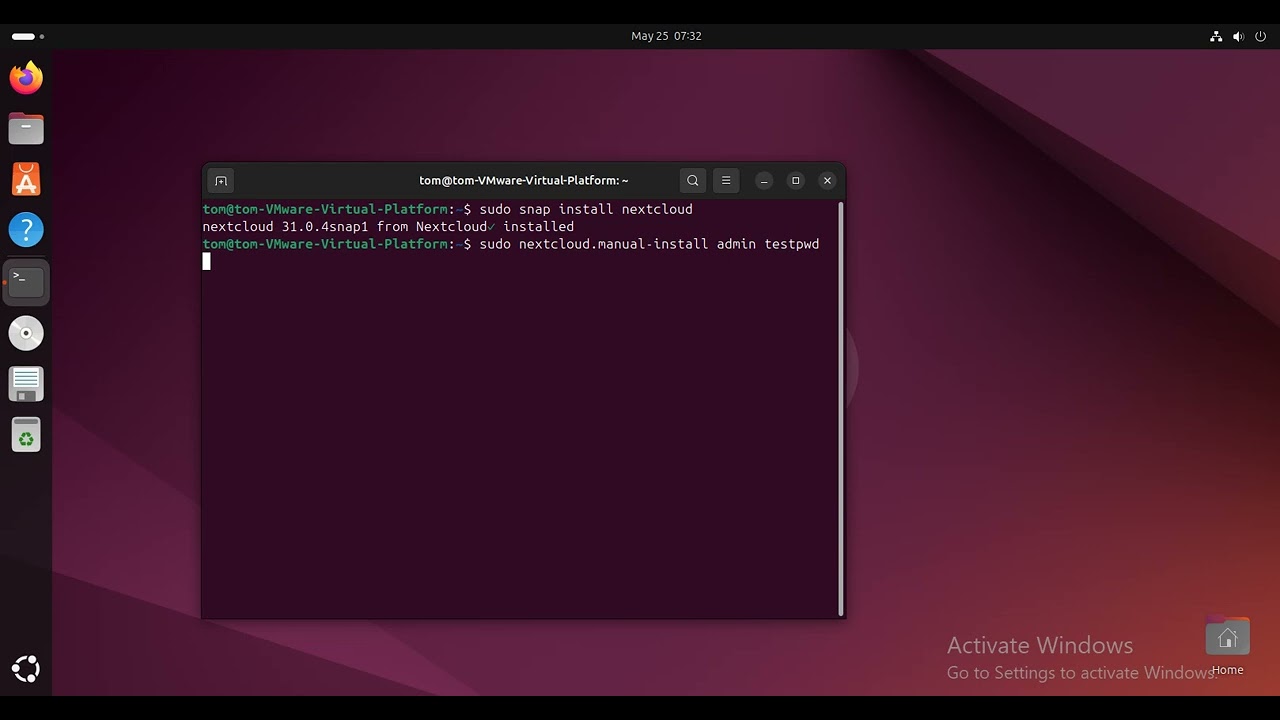The image size is (1280, 720).
Task: Open the Home folder desktop icon
Action: tap(1227, 646)
